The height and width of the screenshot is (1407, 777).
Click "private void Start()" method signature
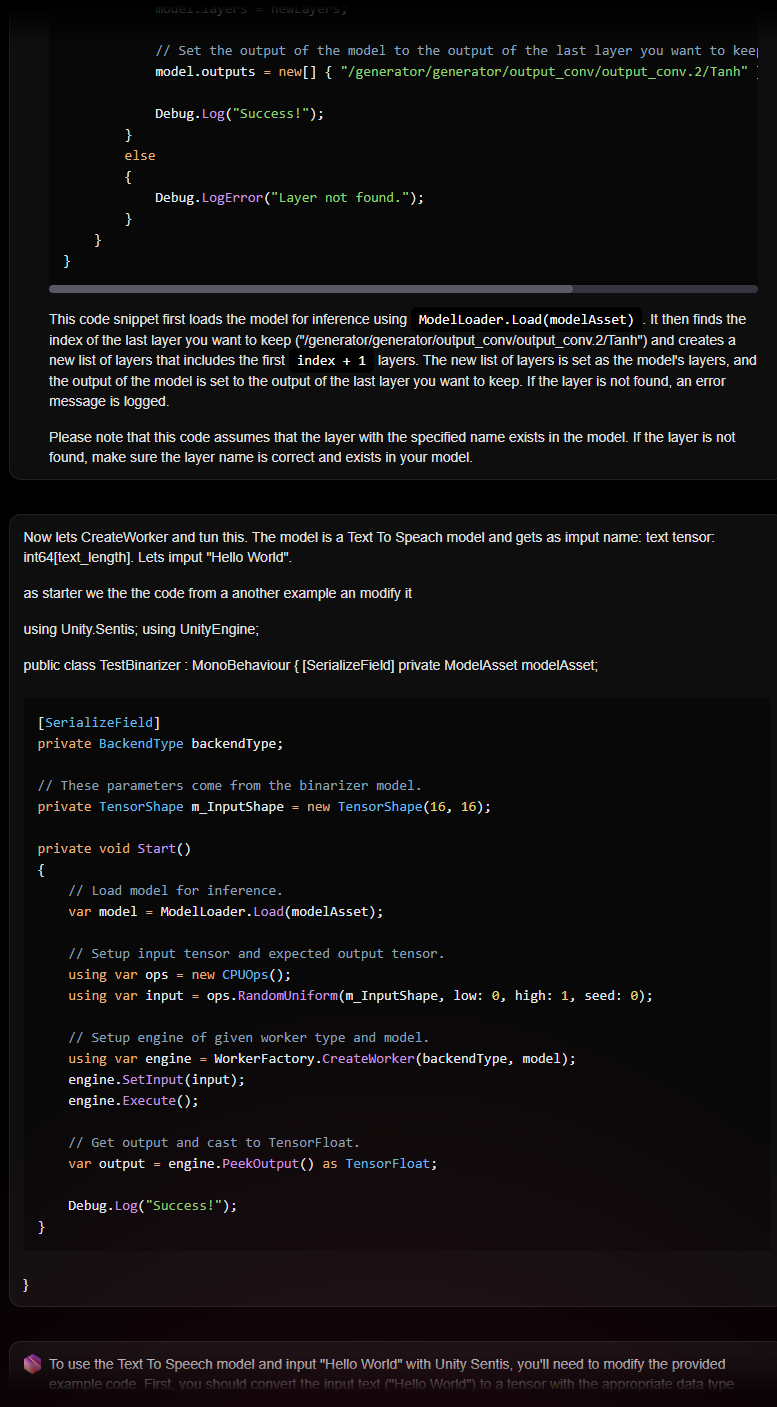pos(114,849)
